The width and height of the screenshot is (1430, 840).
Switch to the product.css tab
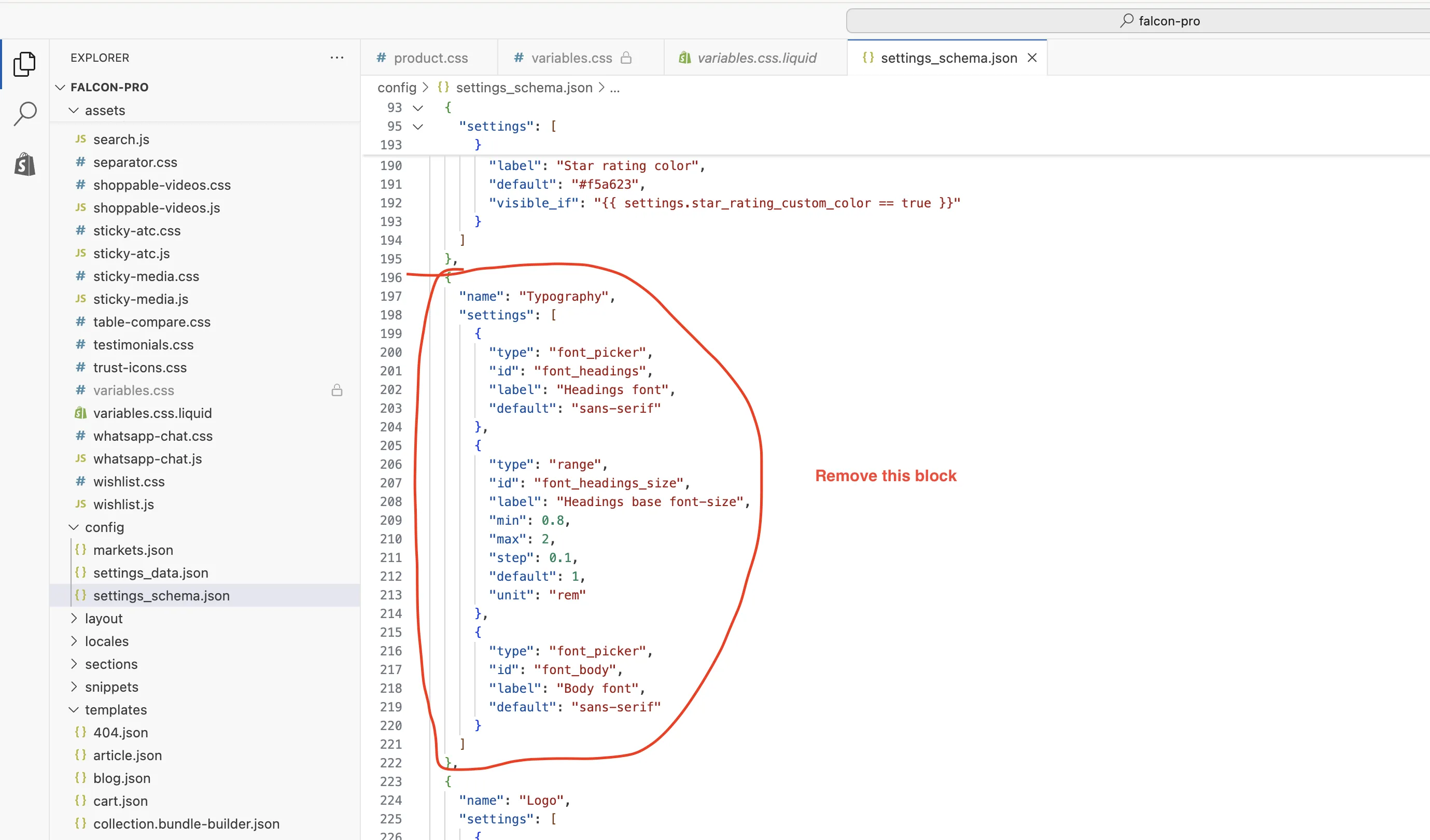click(430, 58)
